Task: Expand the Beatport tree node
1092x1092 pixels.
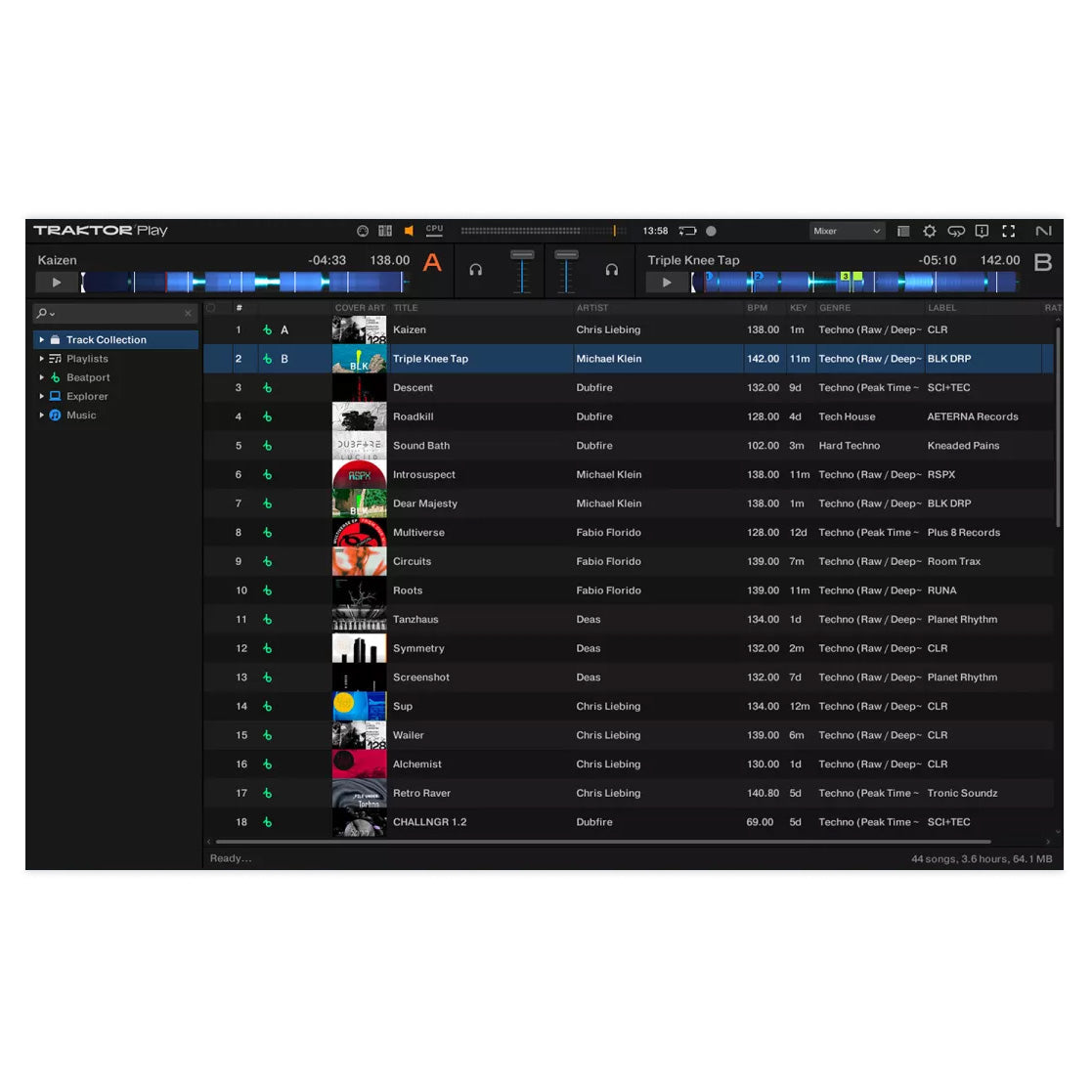Action: pos(42,377)
